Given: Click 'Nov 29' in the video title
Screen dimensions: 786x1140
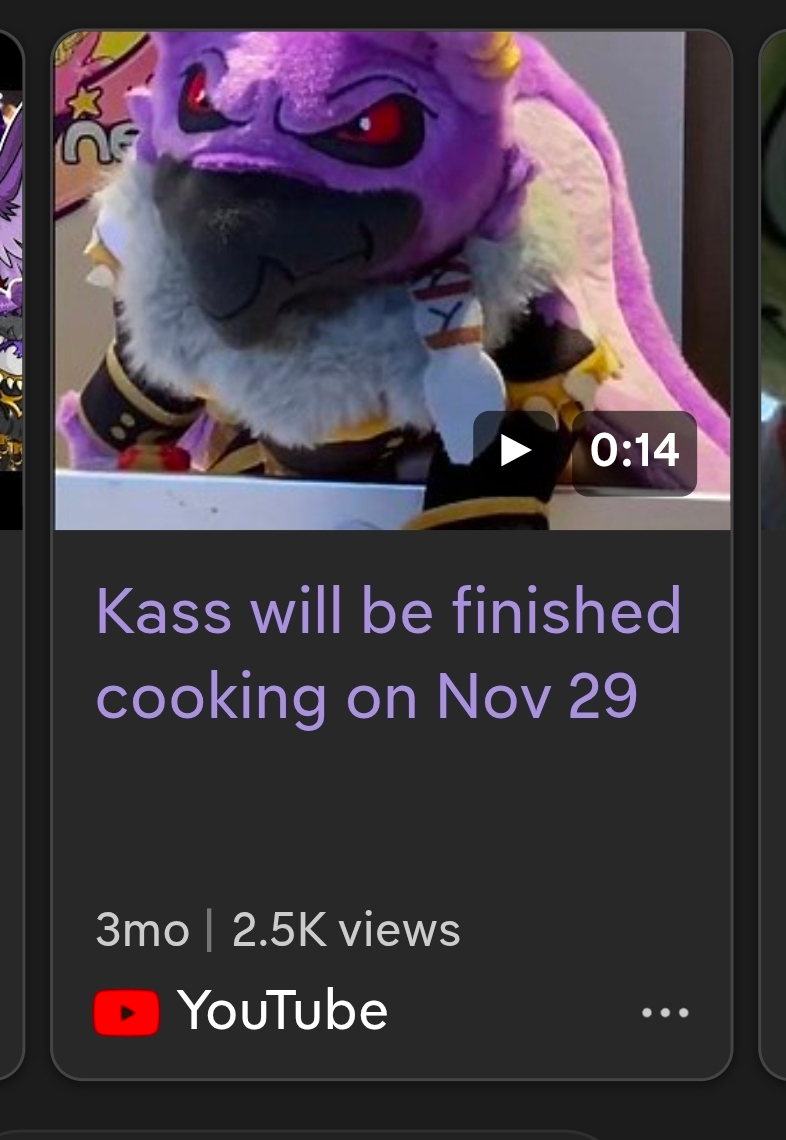Looking at the screenshot, I should [x=537, y=696].
